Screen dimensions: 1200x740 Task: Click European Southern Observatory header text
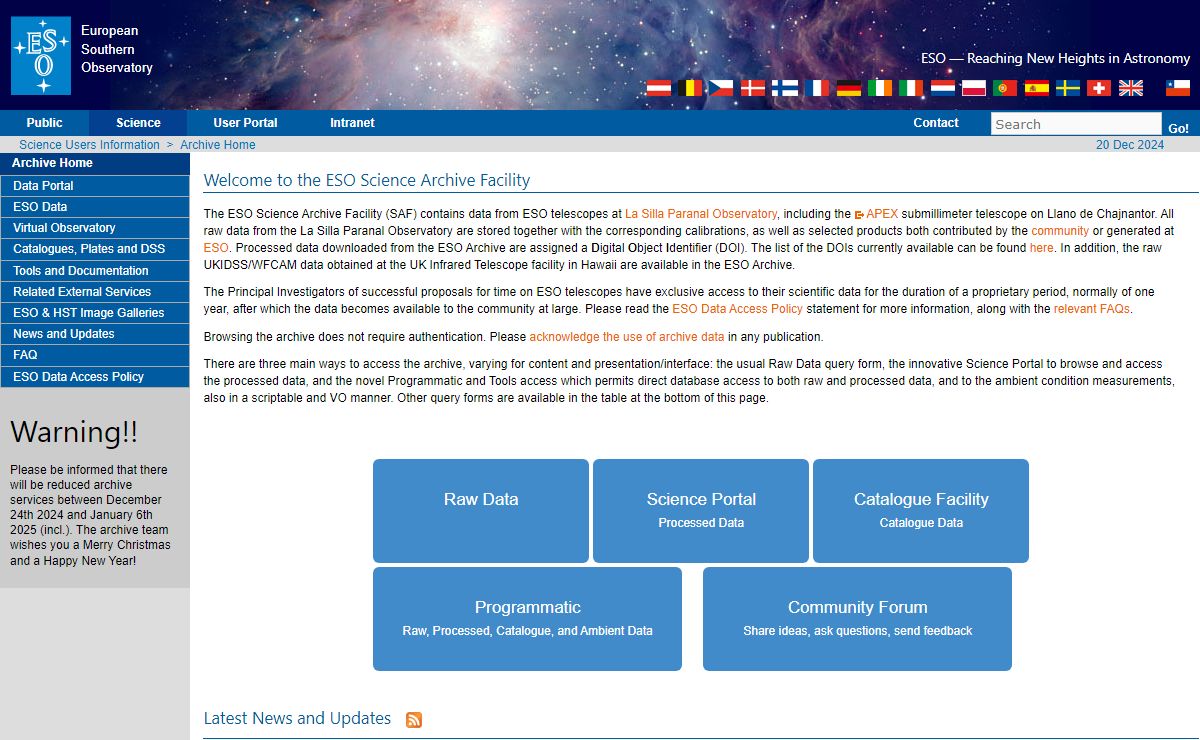pos(117,49)
